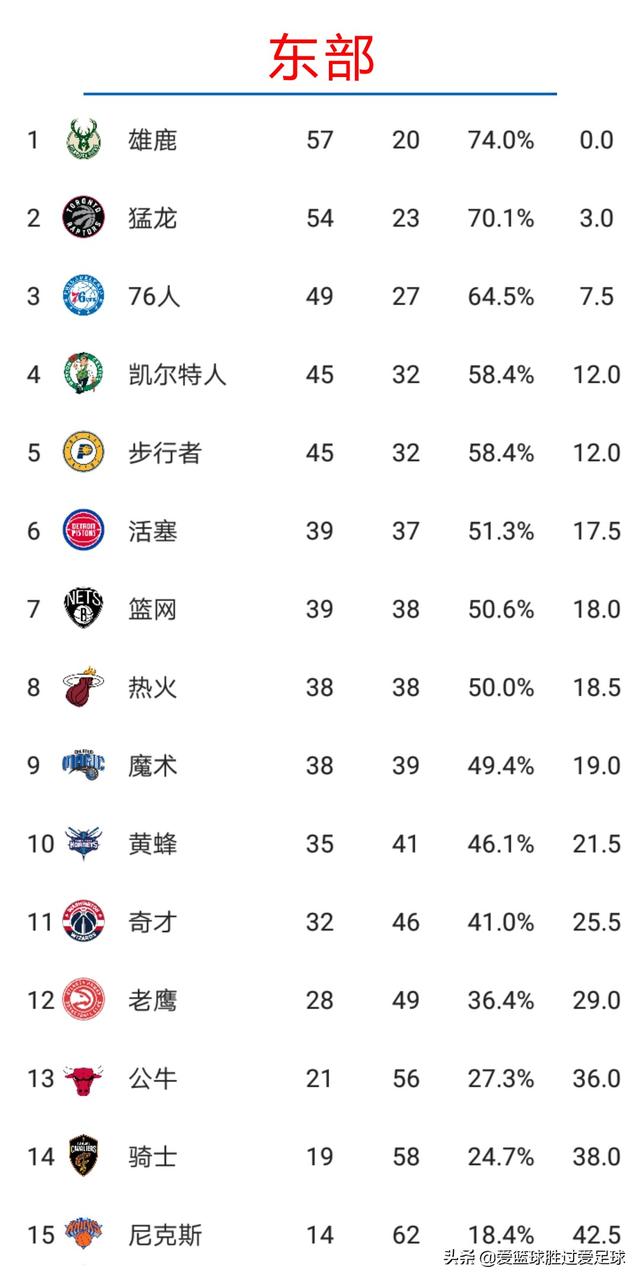Viewport: 640px width, 1280px height.
Task: Open the Philadelphia 76ers logo
Action: pyautogui.click(x=84, y=296)
